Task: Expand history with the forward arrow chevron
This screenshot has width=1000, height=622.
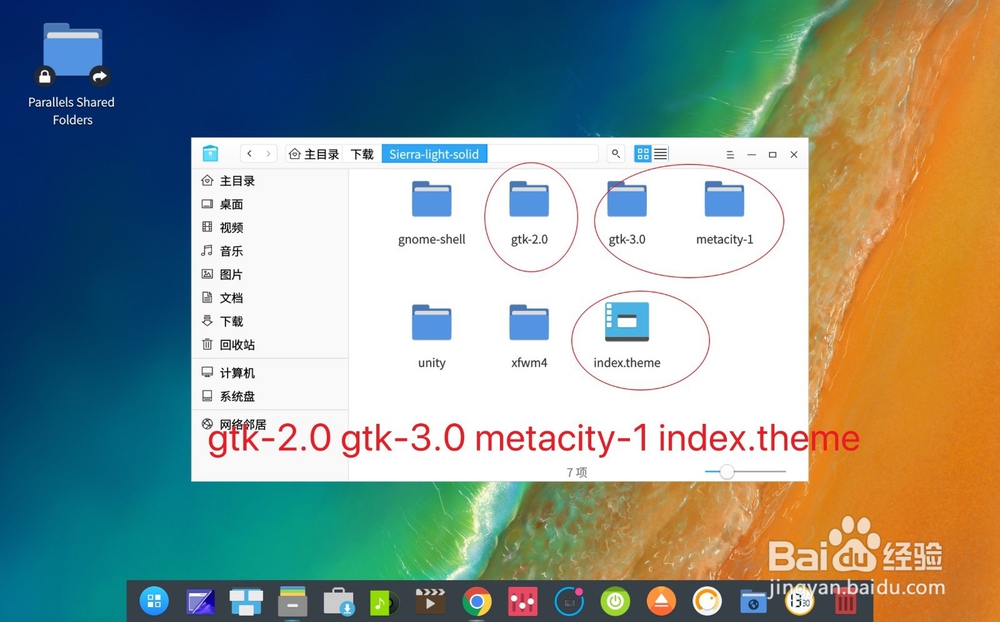Action: tap(268, 153)
